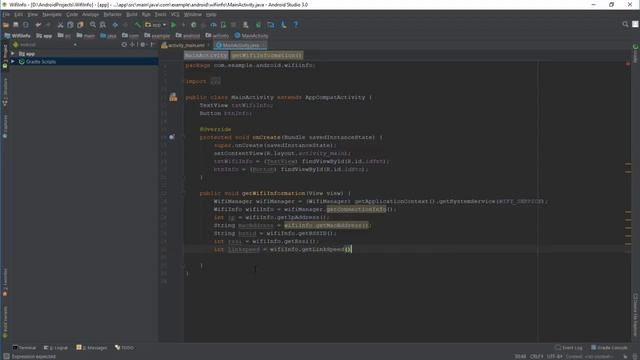Open the VCS menu
This screenshot has width=640, height=360.
tap(175, 14)
